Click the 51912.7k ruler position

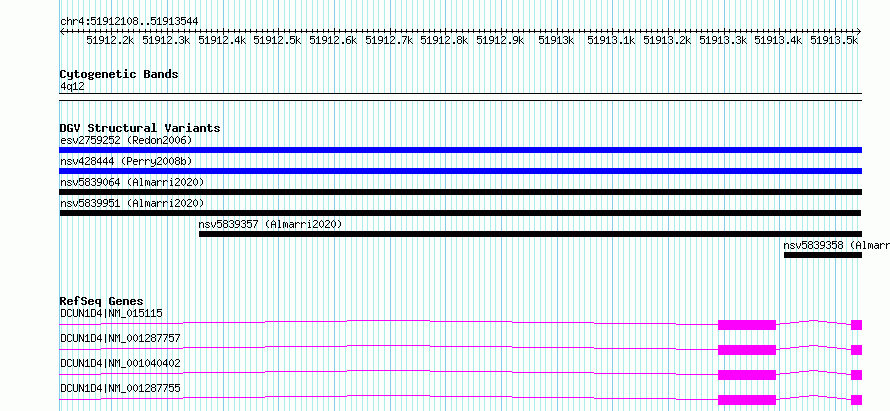pos(389,40)
